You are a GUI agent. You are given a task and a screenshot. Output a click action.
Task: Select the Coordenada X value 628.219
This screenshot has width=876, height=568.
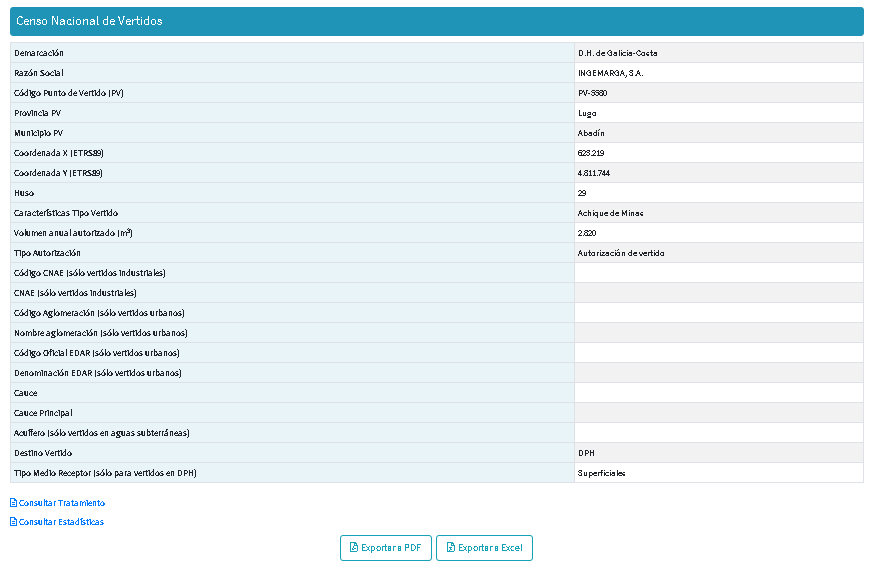point(591,153)
